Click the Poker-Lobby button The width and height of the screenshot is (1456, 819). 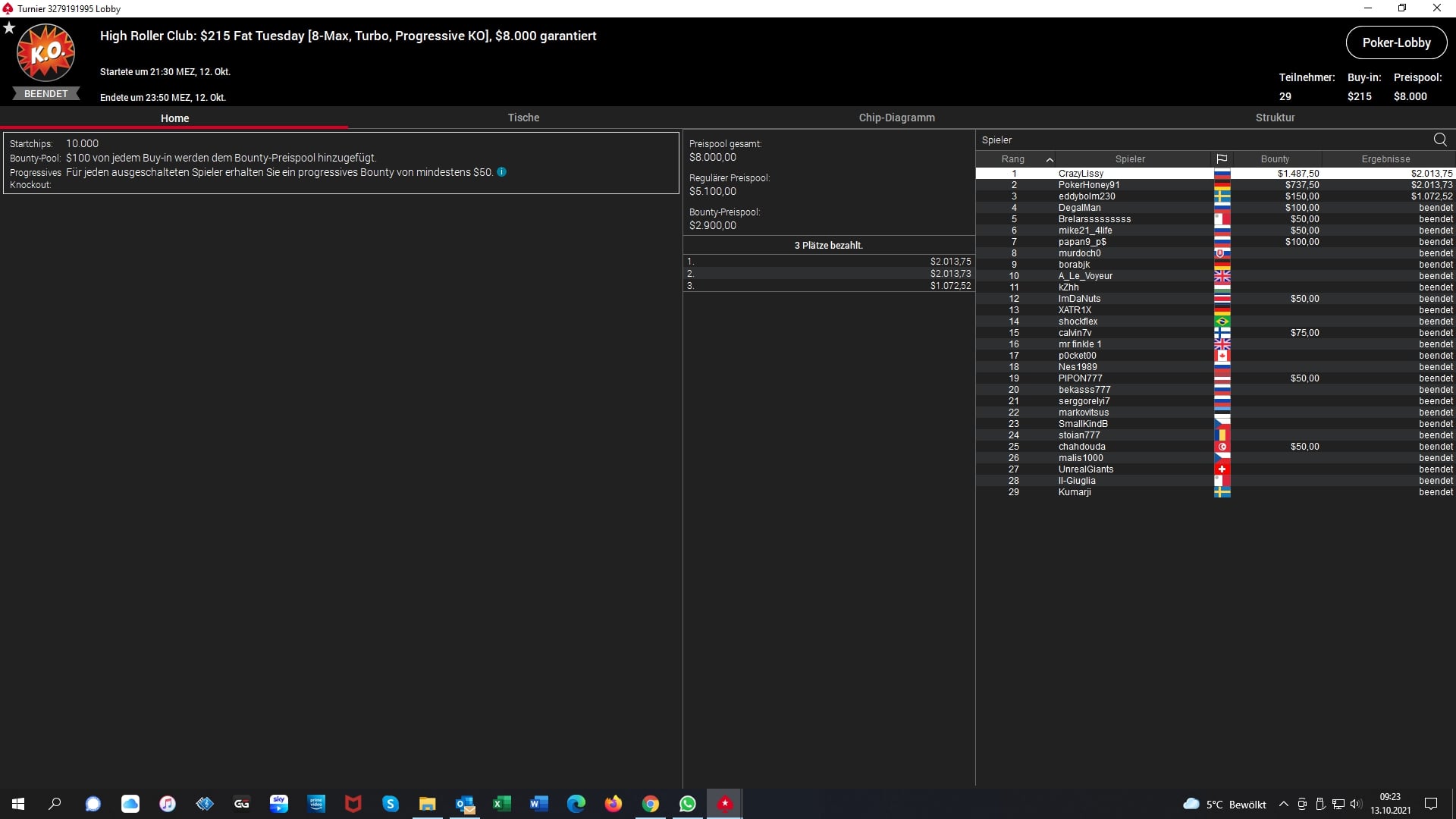coord(1396,42)
